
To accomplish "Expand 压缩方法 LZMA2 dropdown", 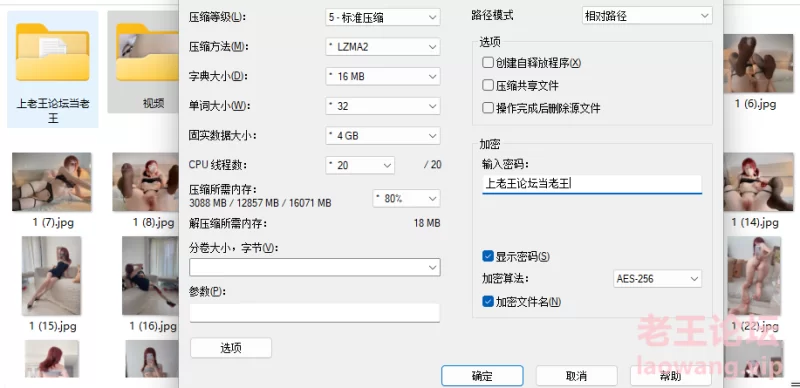I will [383, 47].
